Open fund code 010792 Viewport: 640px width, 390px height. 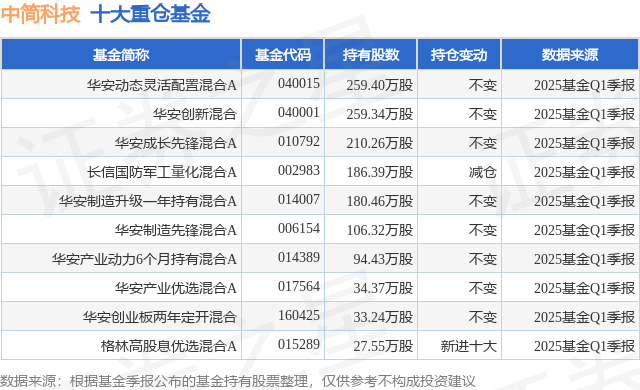tap(299, 142)
